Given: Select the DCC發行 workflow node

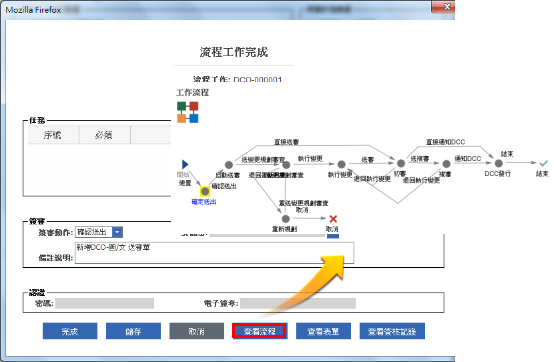Looking at the screenshot, I should click(x=499, y=164).
